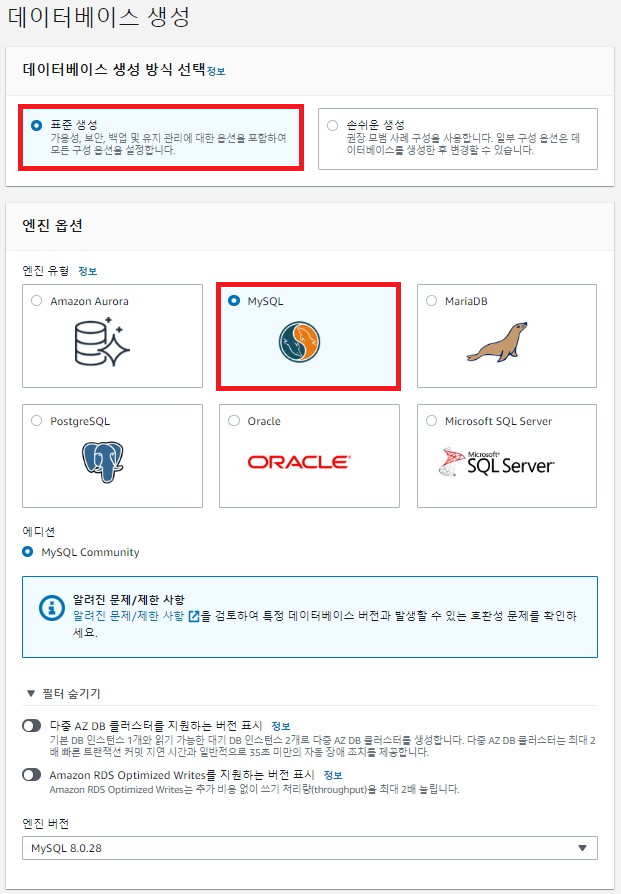
Task: Open 정보 link next to 엔진 유형
Action: click(x=87, y=271)
